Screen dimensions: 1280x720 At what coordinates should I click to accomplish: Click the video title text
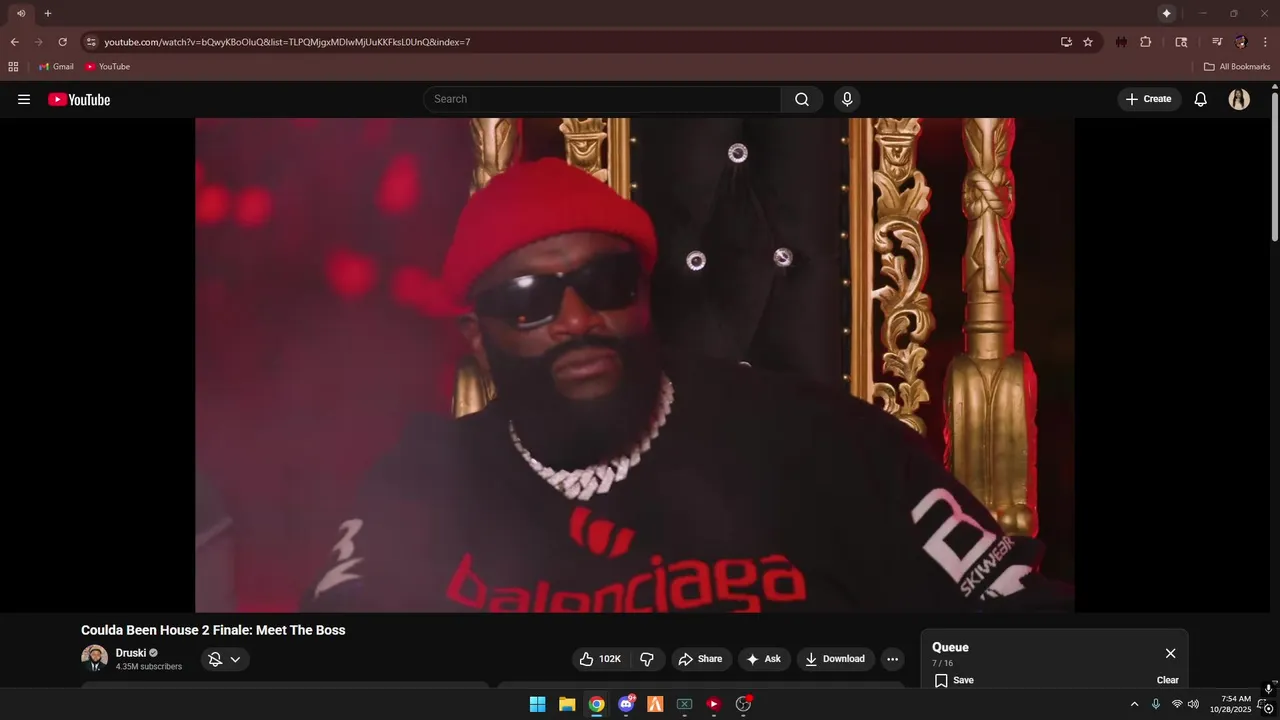pos(213,630)
